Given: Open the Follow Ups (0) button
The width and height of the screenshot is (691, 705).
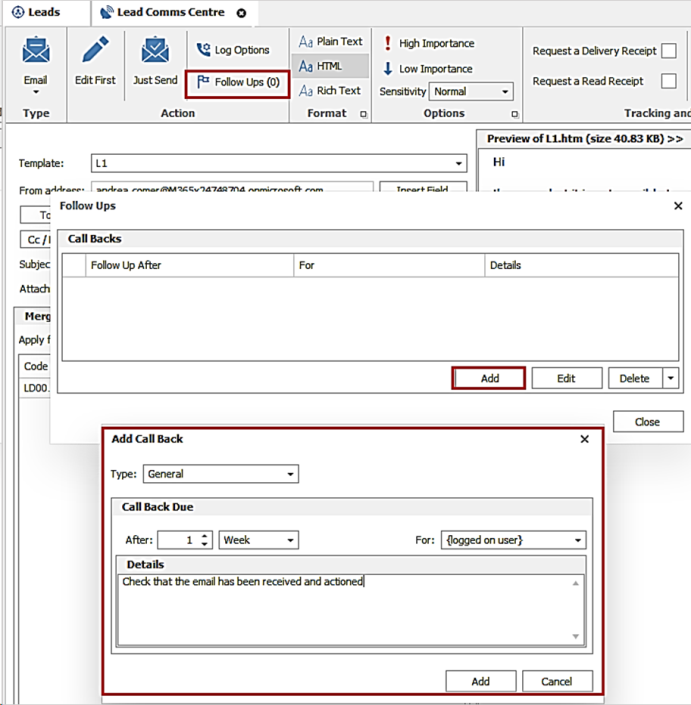Looking at the screenshot, I should point(238,82).
